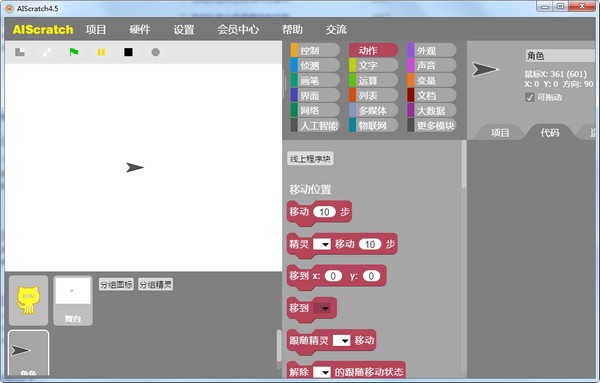Viewport: 600px width, 383px height.
Task: Click the green flag run icon
Action: [74, 52]
